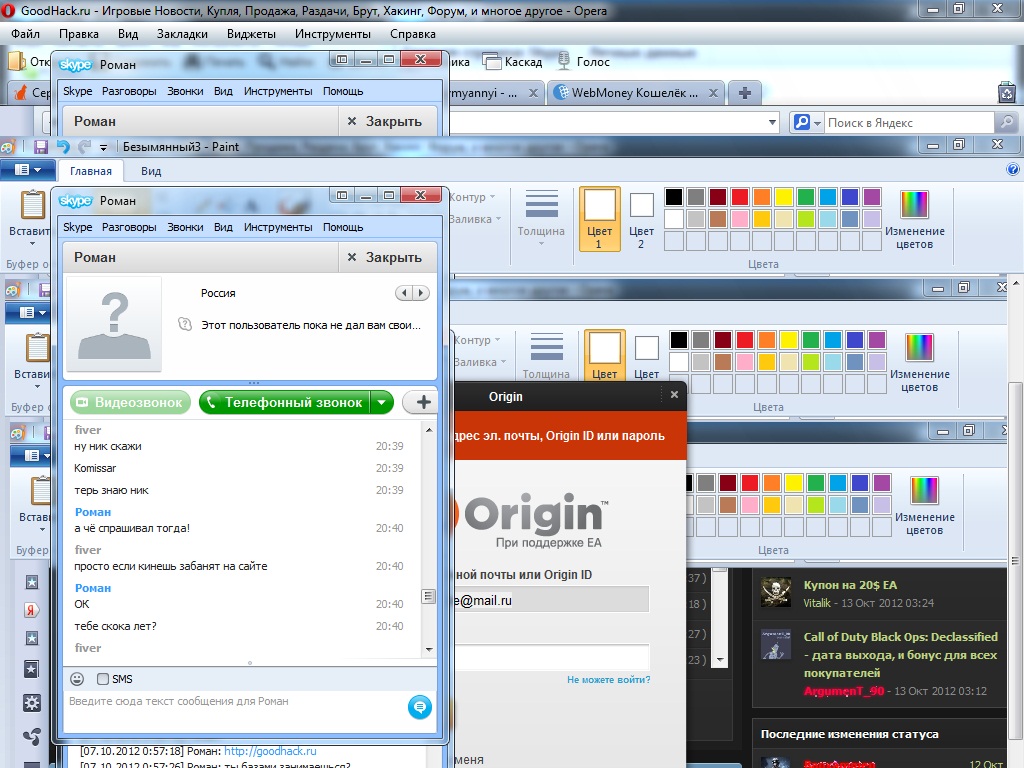1024x768 pixels.
Task: Close the WebMoney Кошелёк tab with its X
Action: pyautogui.click(x=713, y=93)
